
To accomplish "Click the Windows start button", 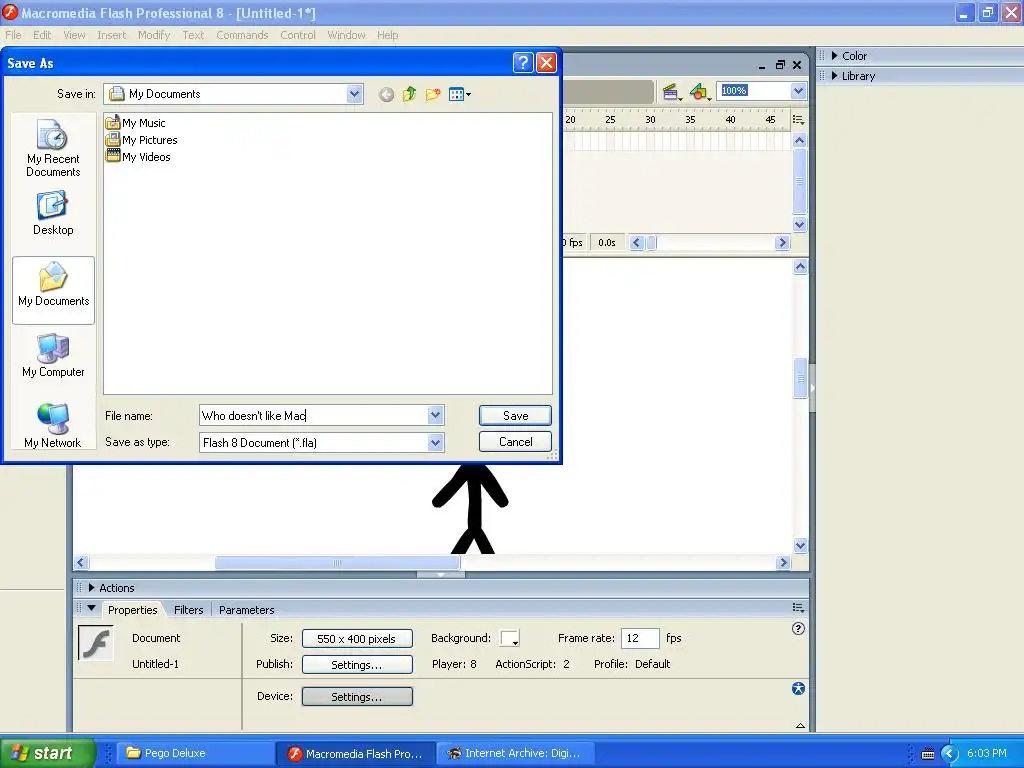I will click(x=47, y=753).
